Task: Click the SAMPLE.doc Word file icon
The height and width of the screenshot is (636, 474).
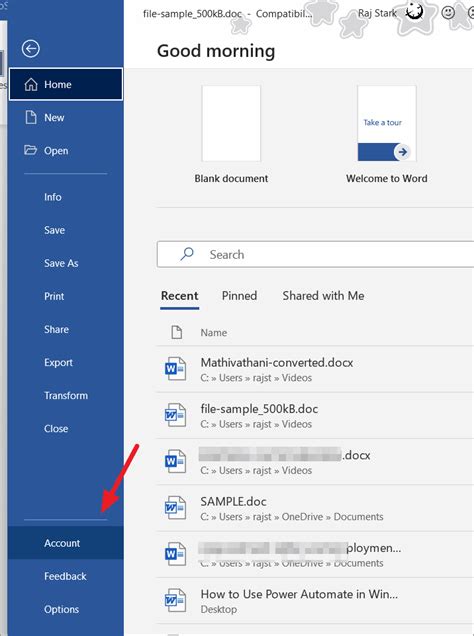Action: tap(175, 508)
